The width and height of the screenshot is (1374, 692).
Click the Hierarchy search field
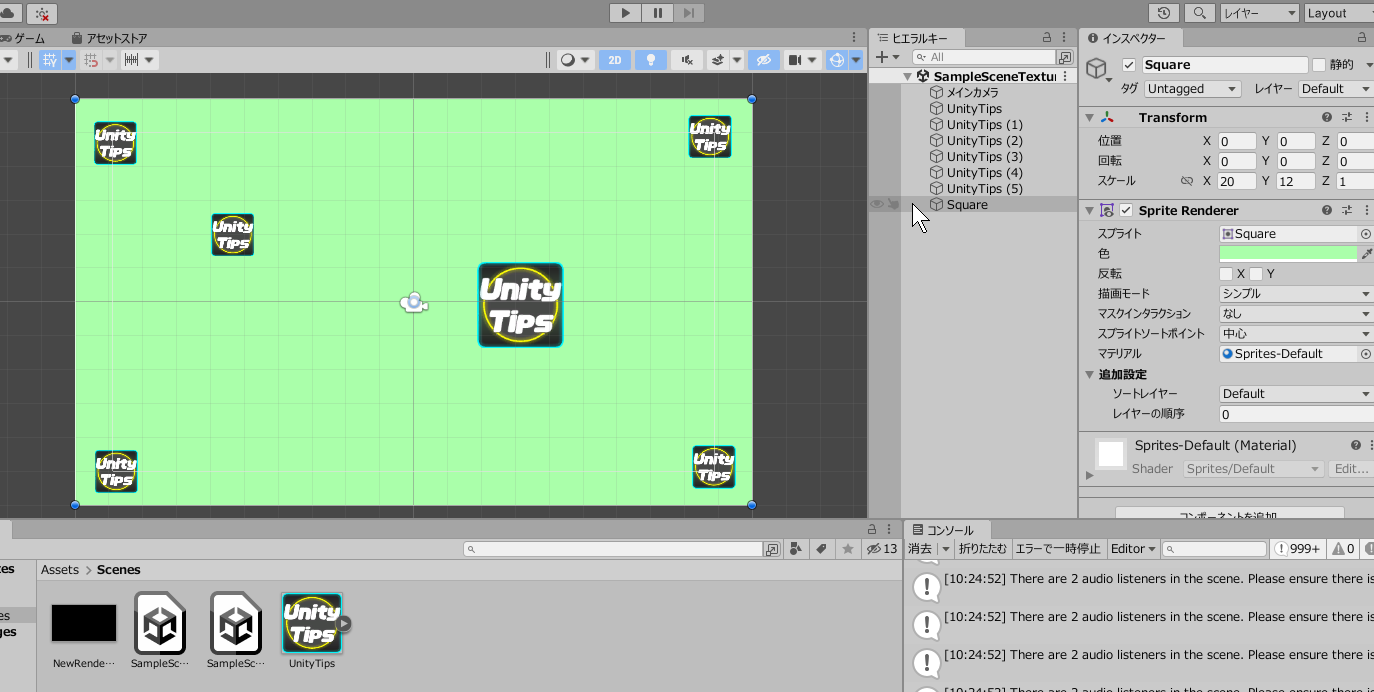pos(985,57)
